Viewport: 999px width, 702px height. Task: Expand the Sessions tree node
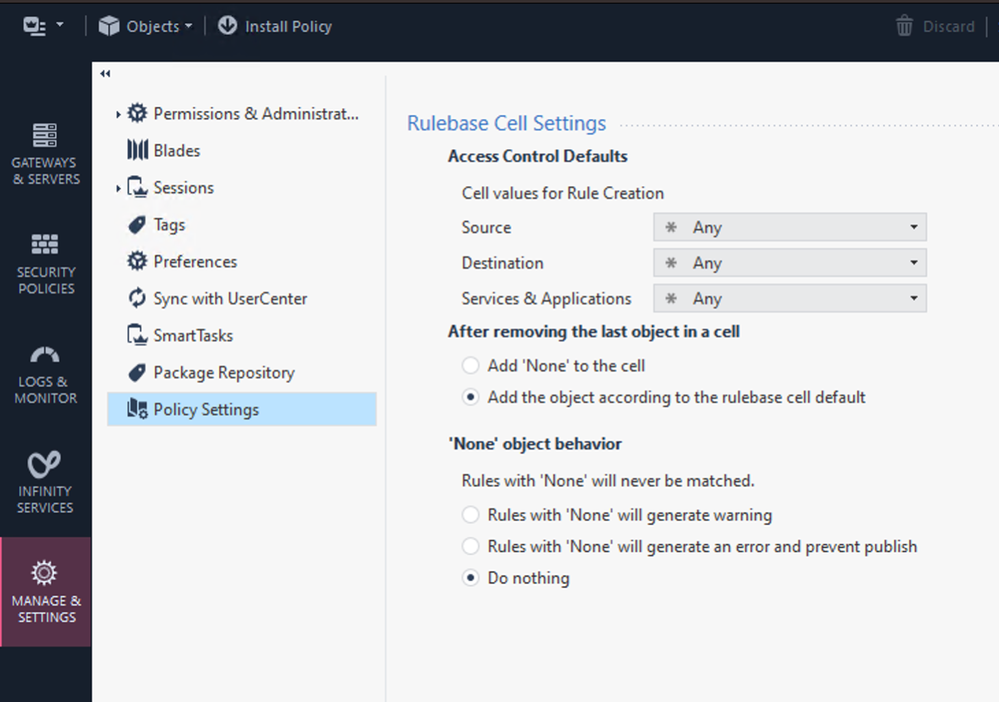(x=118, y=188)
